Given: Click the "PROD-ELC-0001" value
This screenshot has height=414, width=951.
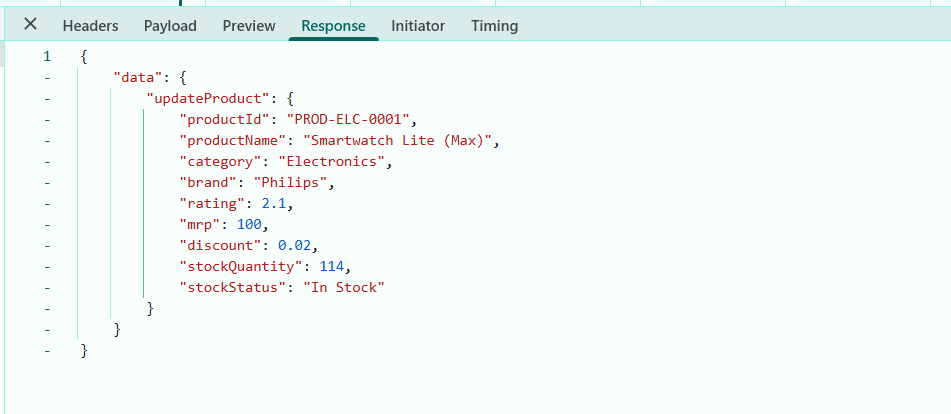Looking at the screenshot, I should click(x=348, y=119).
